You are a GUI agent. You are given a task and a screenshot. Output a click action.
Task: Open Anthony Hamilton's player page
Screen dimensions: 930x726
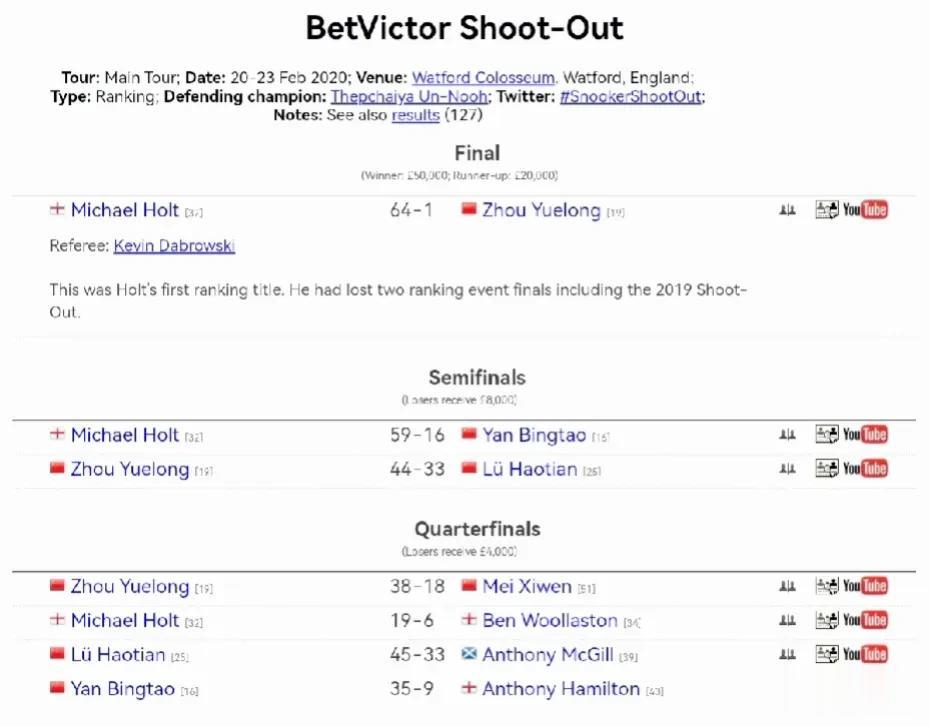(561, 689)
